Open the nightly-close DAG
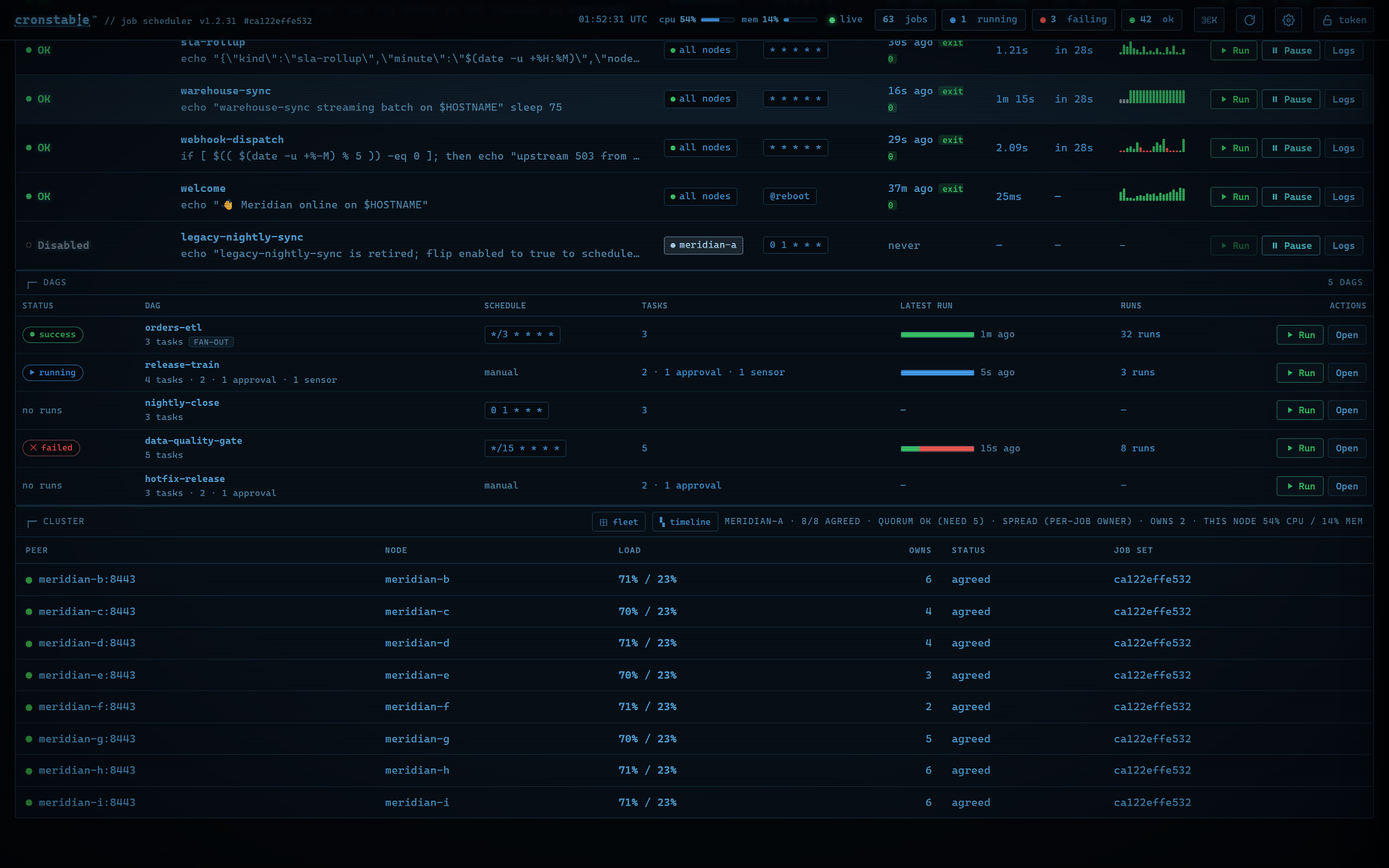This screenshot has height=868, width=1389. click(x=1346, y=410)
